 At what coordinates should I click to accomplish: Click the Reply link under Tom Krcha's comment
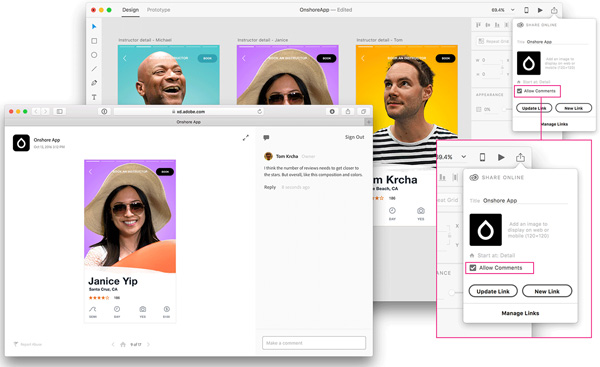tap(270, 187)
